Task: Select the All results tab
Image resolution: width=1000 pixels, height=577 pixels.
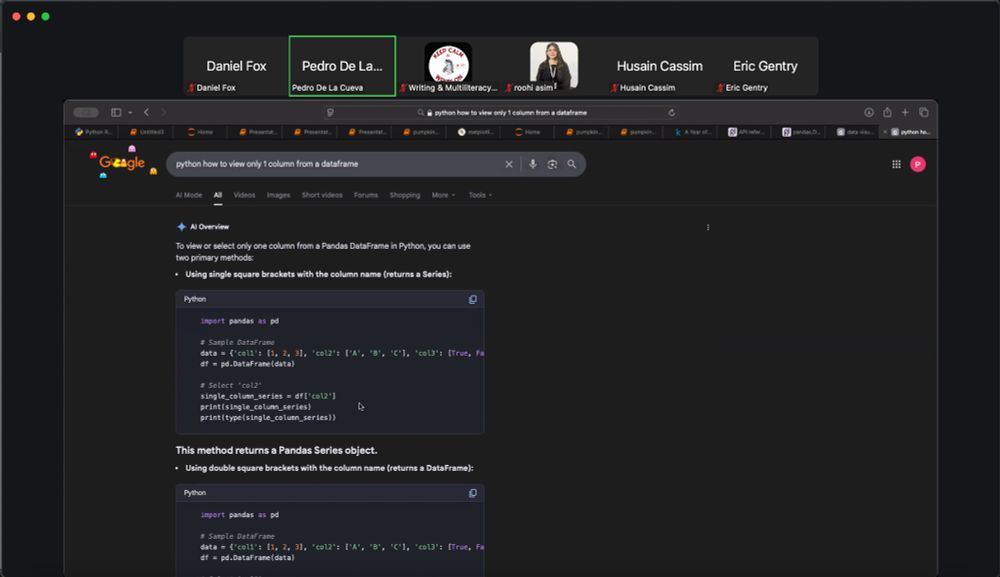Action: (x=217, y=195)
